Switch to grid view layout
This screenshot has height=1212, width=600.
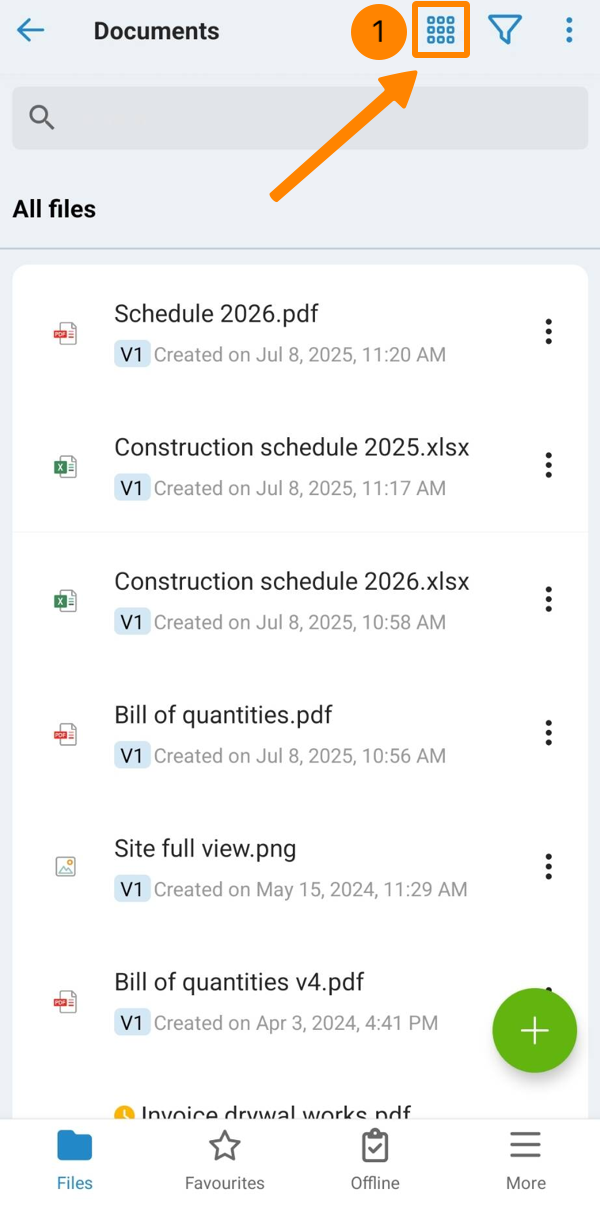441,31
